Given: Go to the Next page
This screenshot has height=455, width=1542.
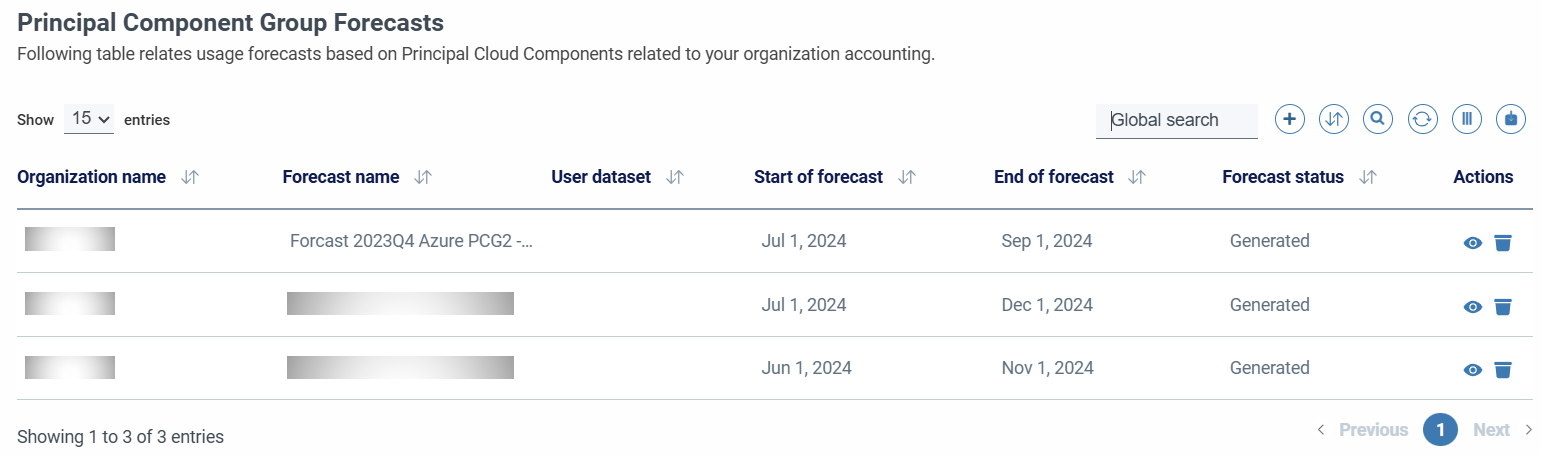Looking at the screenshot, I should click(x=1502, y=430).
